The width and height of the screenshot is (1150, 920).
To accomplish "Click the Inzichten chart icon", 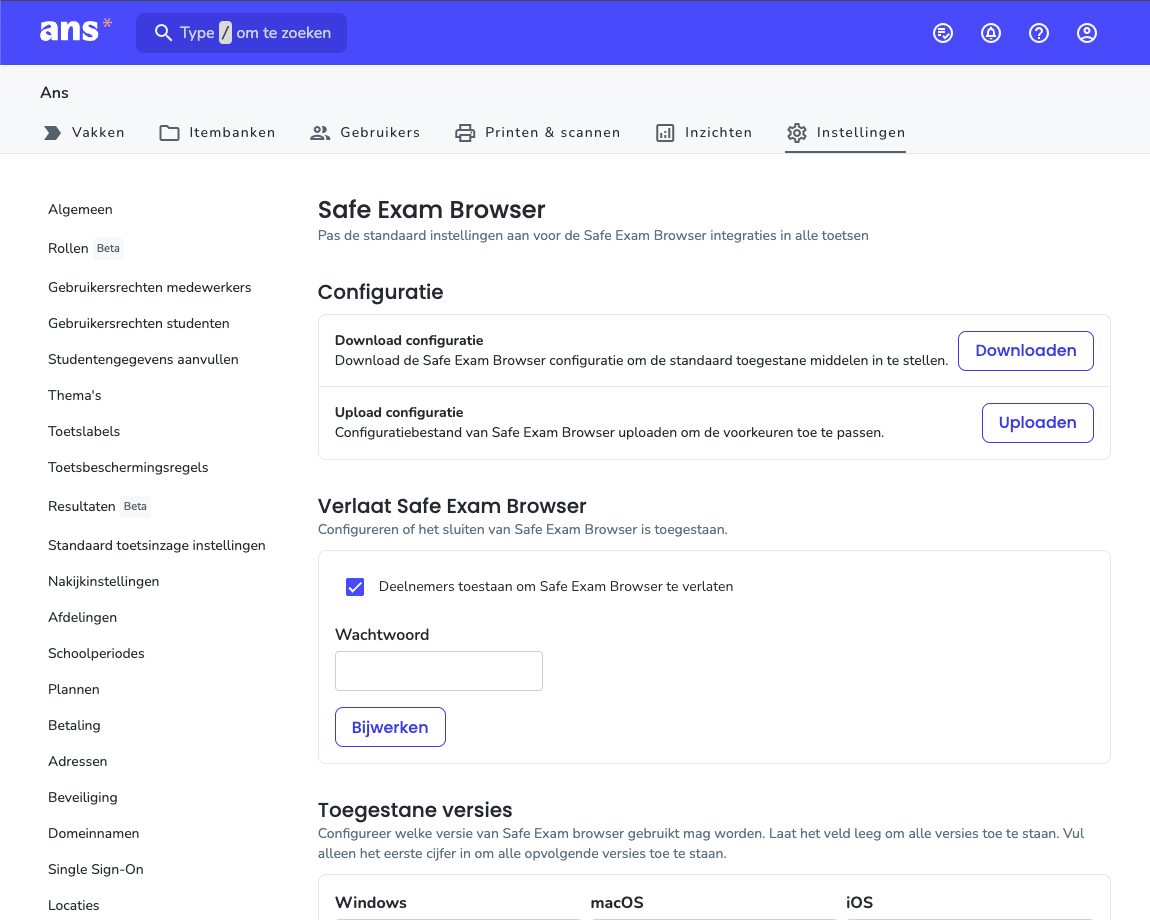I will tap(665, 133).
